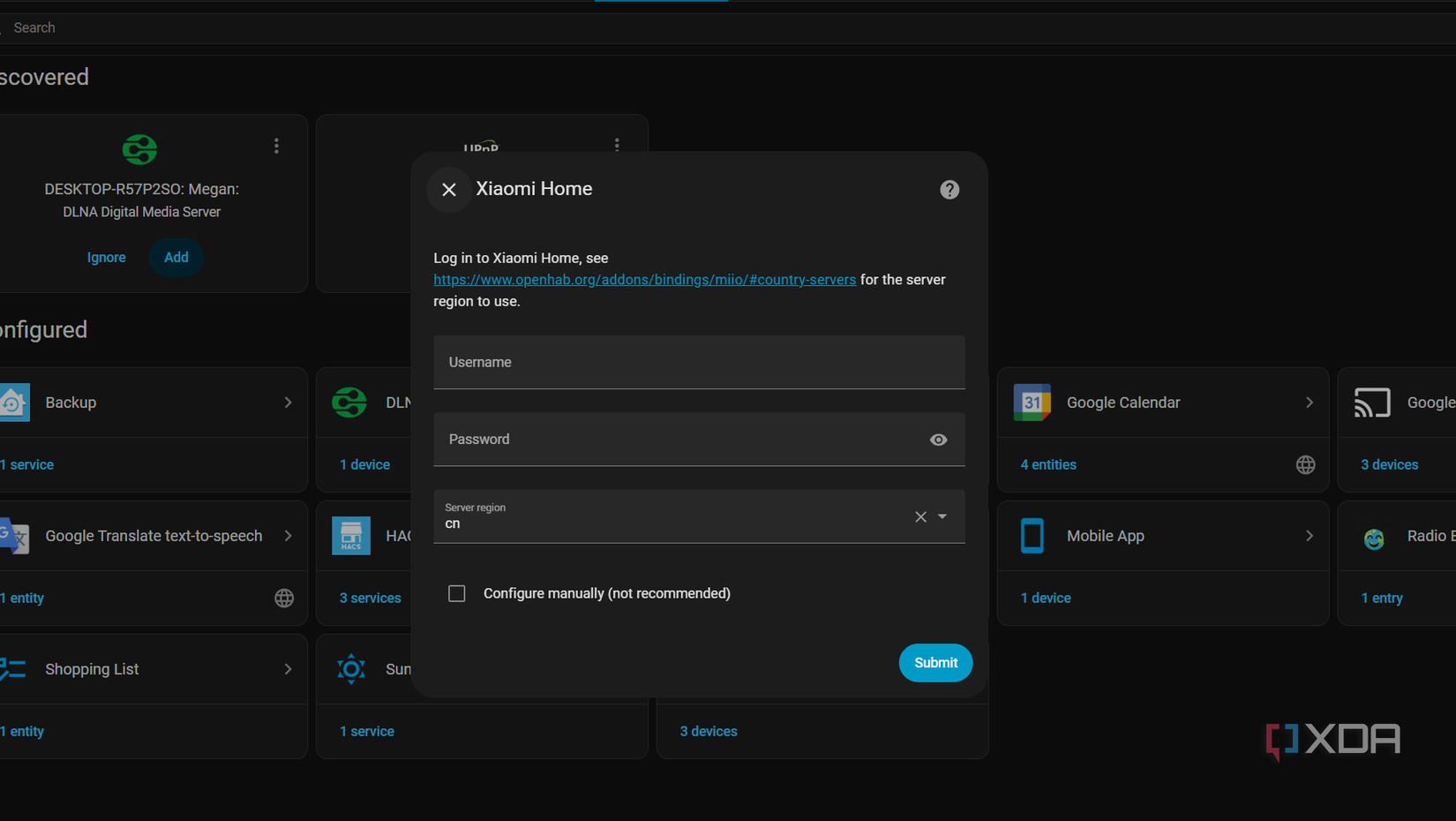Open the Shopping List icon
This screenshot has width=1456, height=821.
[x=13, y=669]
